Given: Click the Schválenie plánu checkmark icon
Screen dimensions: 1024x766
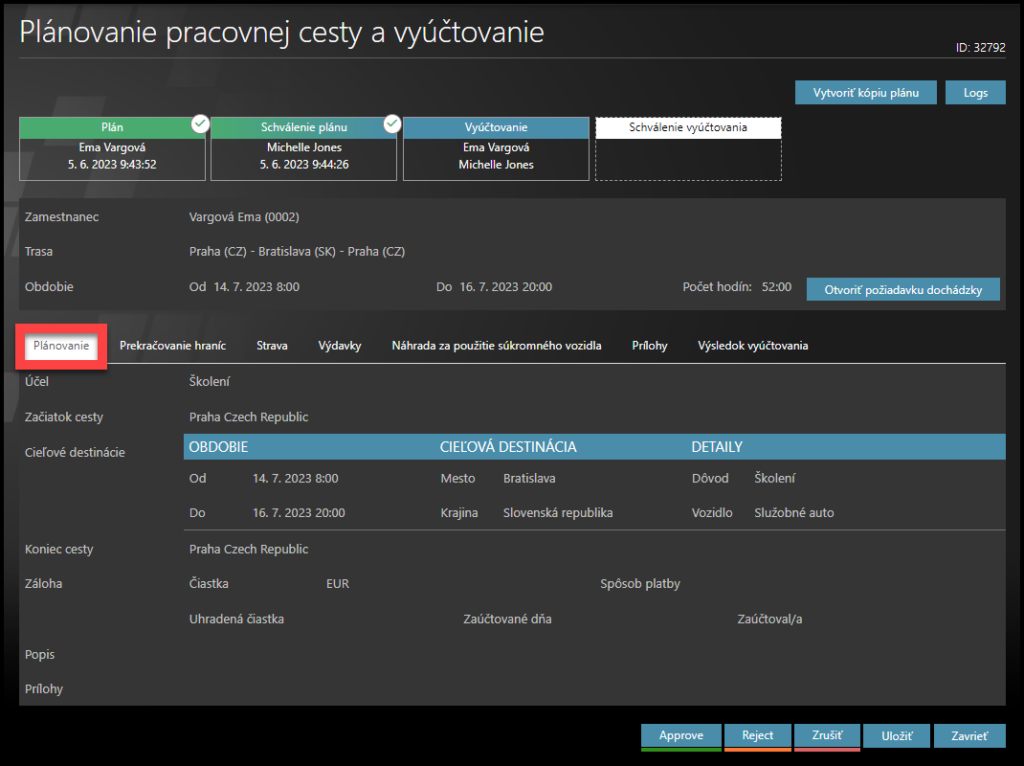Looking at the screenshot, I should pyautogui.click(x=392, y=123).
